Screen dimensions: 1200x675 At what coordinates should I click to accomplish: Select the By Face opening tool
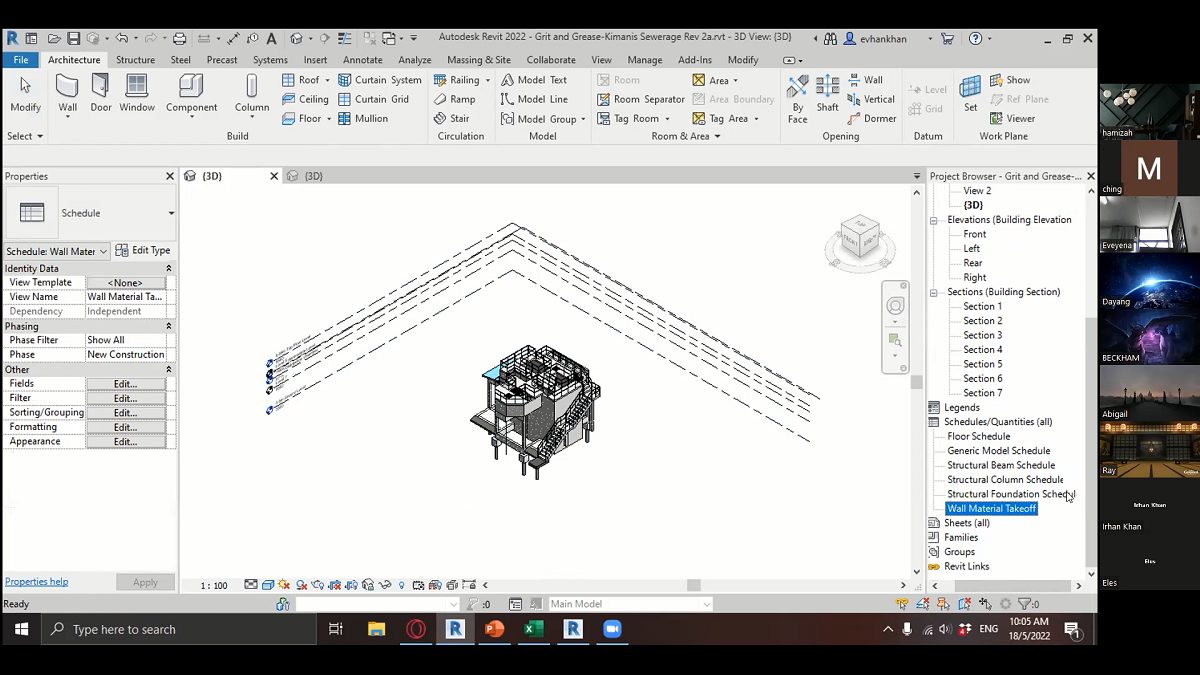pos(797,98)
